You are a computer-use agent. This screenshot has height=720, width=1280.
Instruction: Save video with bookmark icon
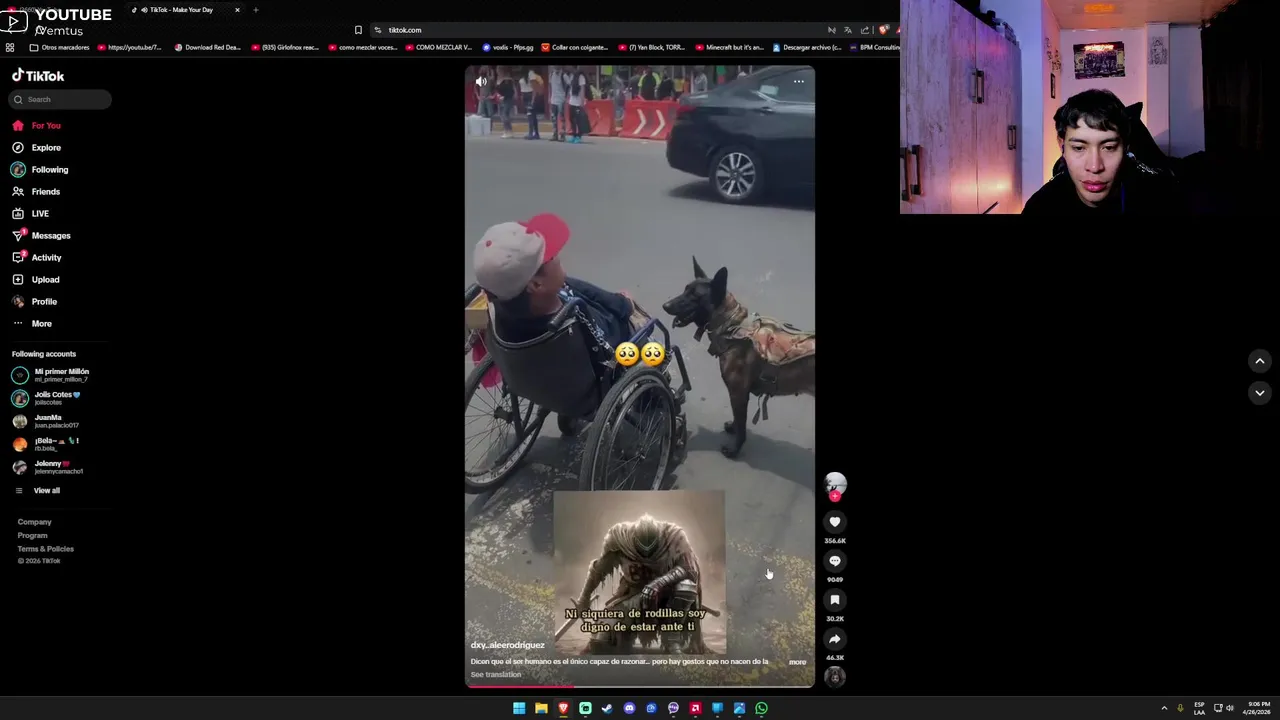tap(835, 600)
